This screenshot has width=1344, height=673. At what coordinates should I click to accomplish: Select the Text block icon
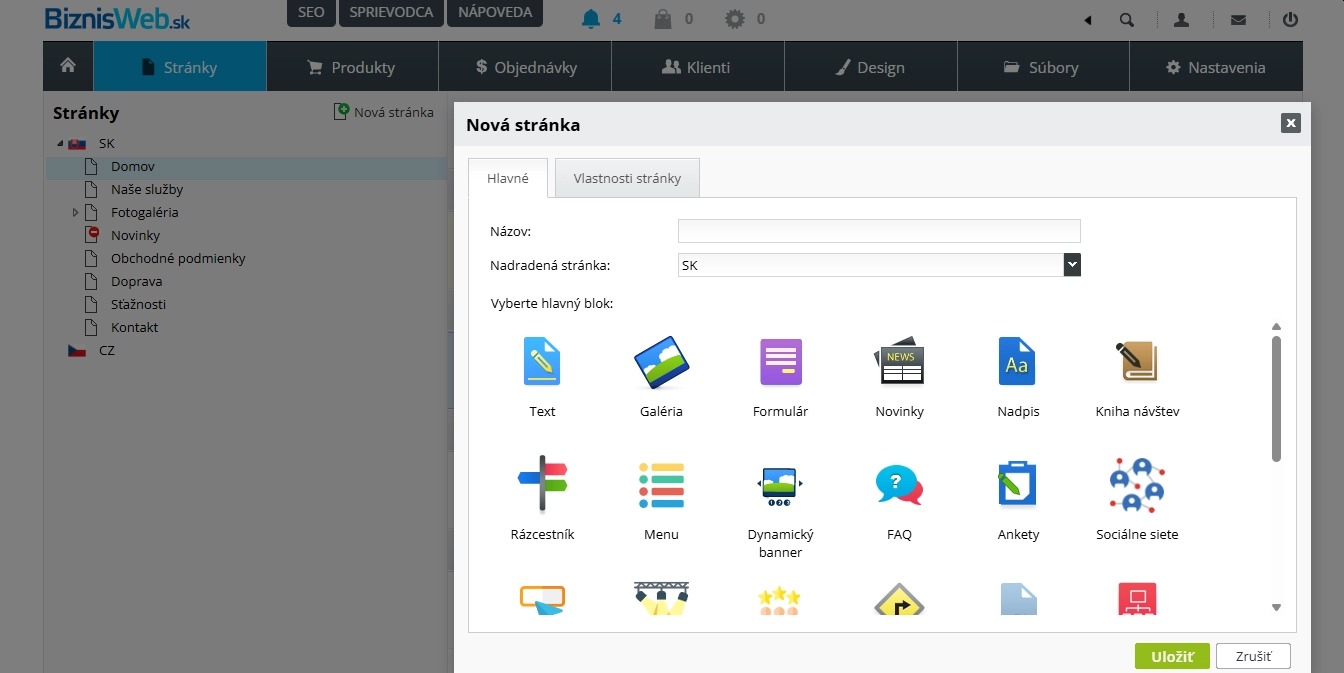click(542, 362)
